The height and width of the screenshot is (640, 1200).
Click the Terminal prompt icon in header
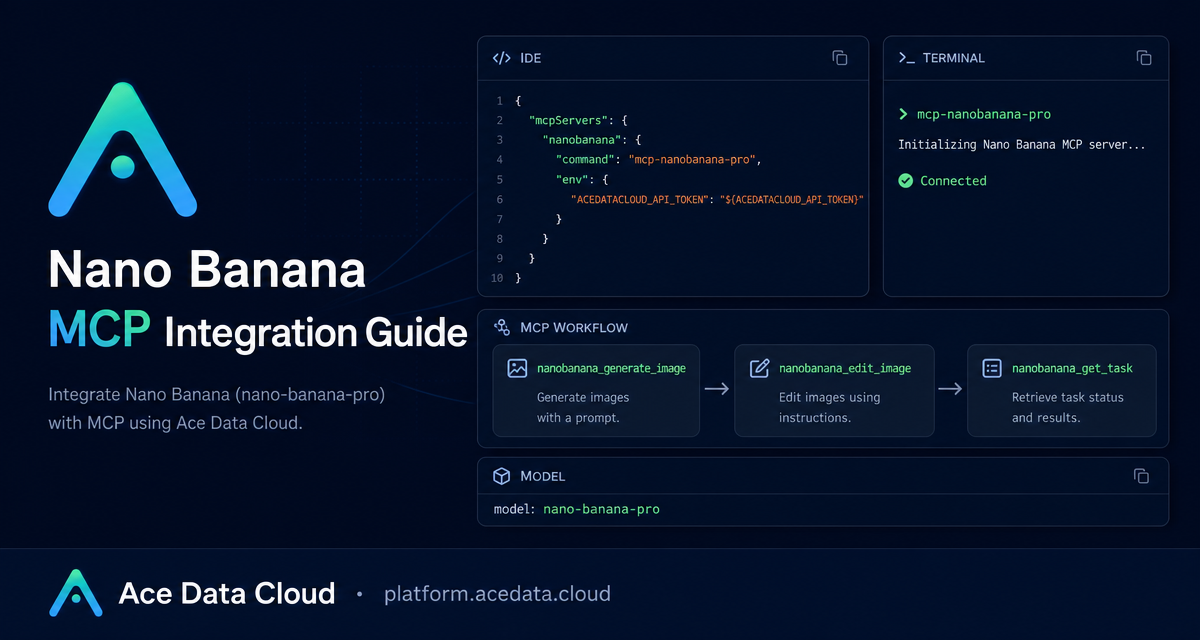(x=907, y=58)
